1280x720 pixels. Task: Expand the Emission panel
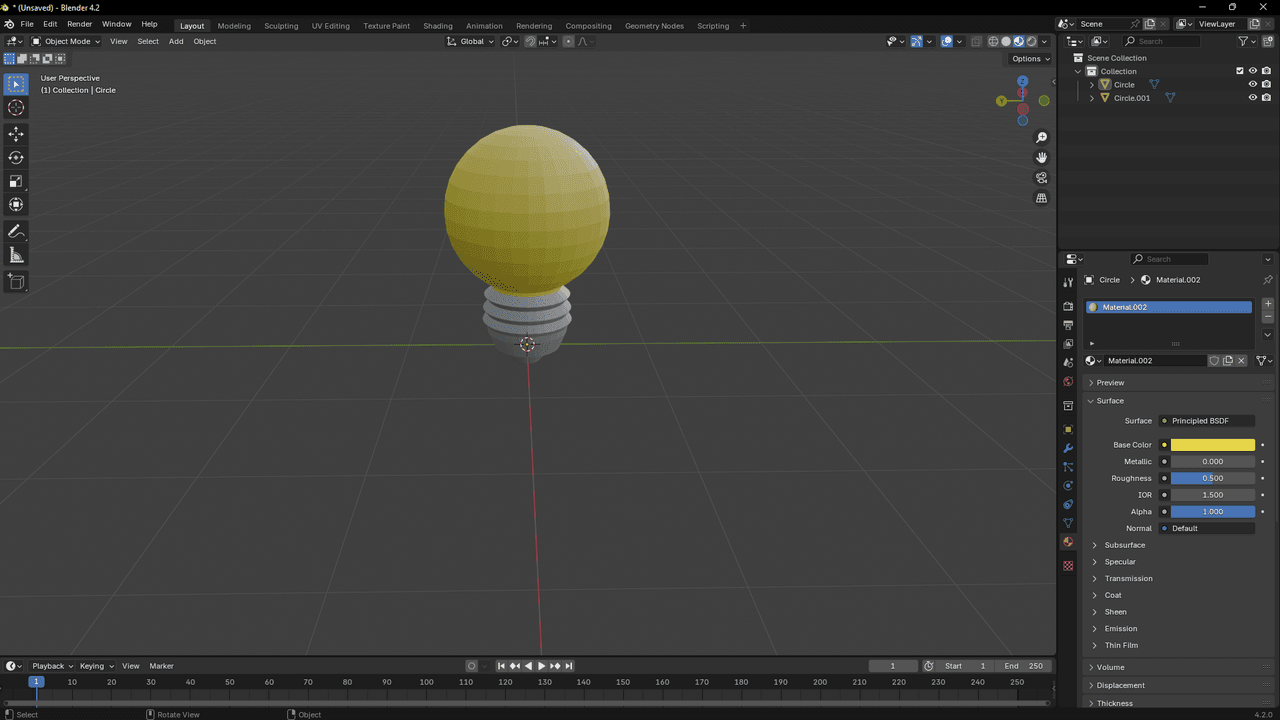click(x=1120, y=629)
